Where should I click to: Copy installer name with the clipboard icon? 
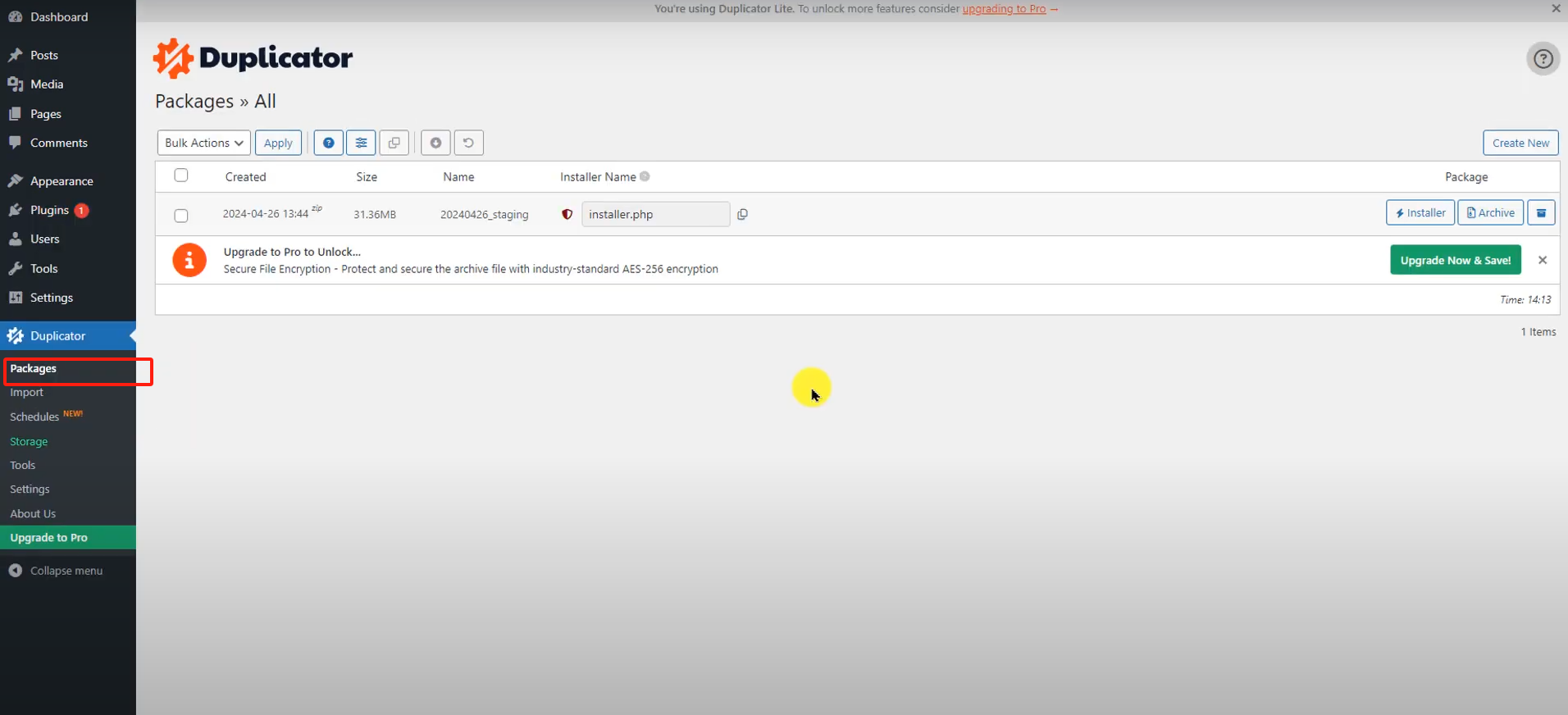742,214
